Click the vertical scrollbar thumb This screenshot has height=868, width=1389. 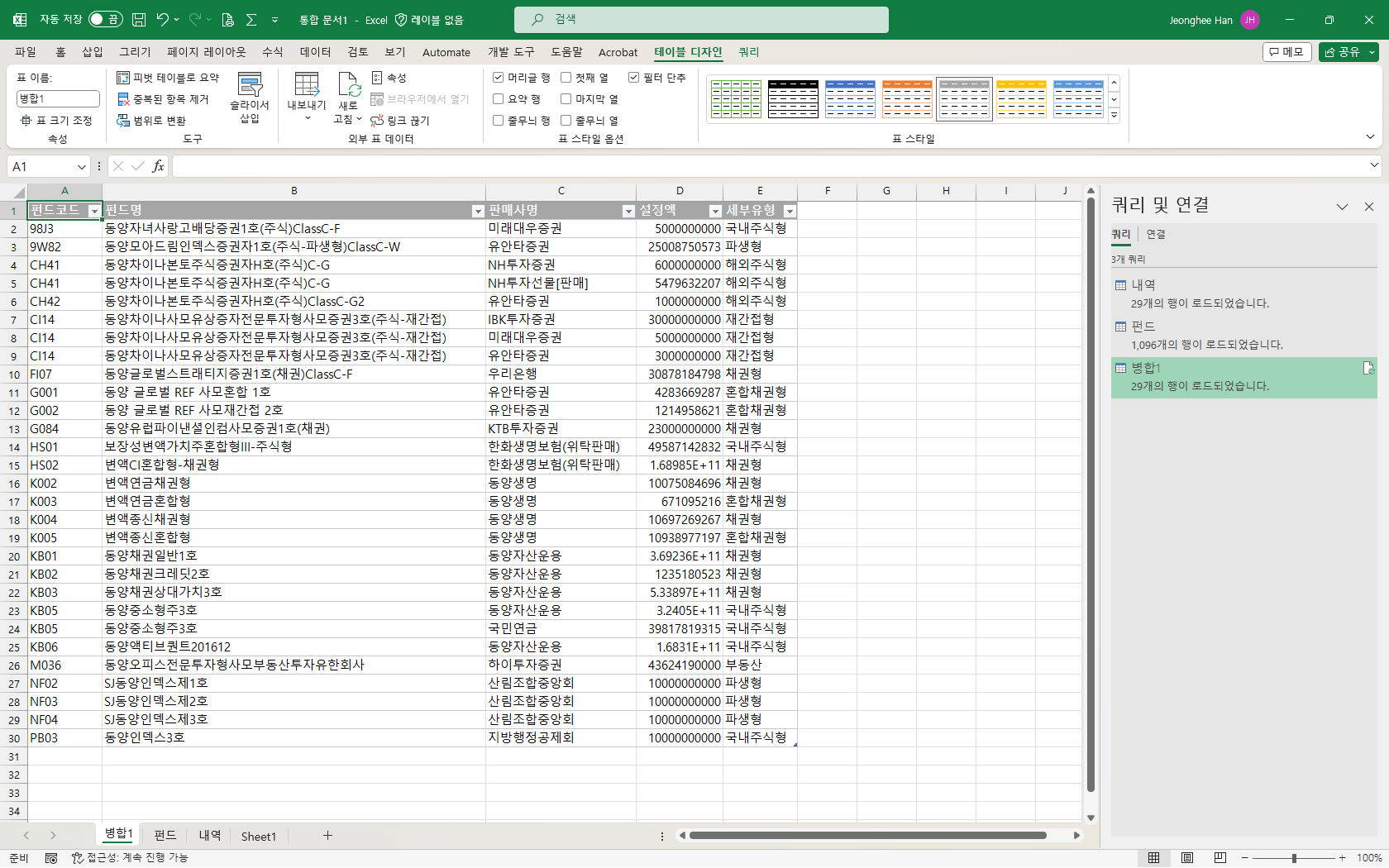coord(1091,494)
